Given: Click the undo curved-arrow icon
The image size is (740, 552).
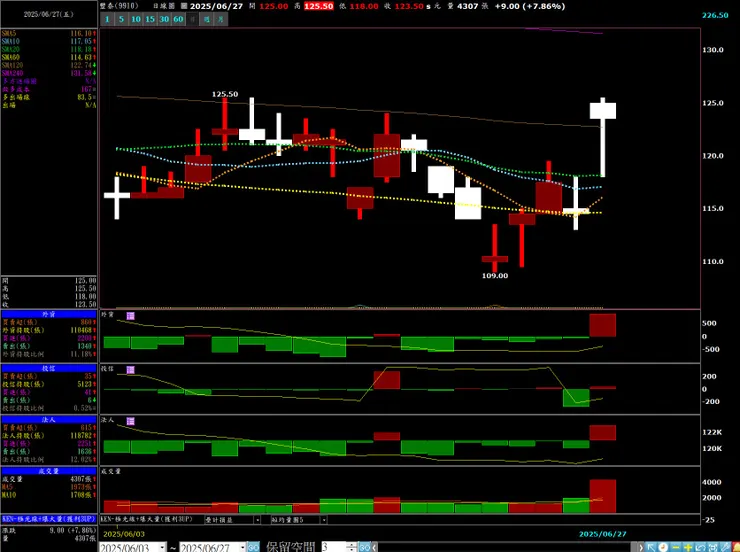Looking at the screenshot, I should point(700,547).
